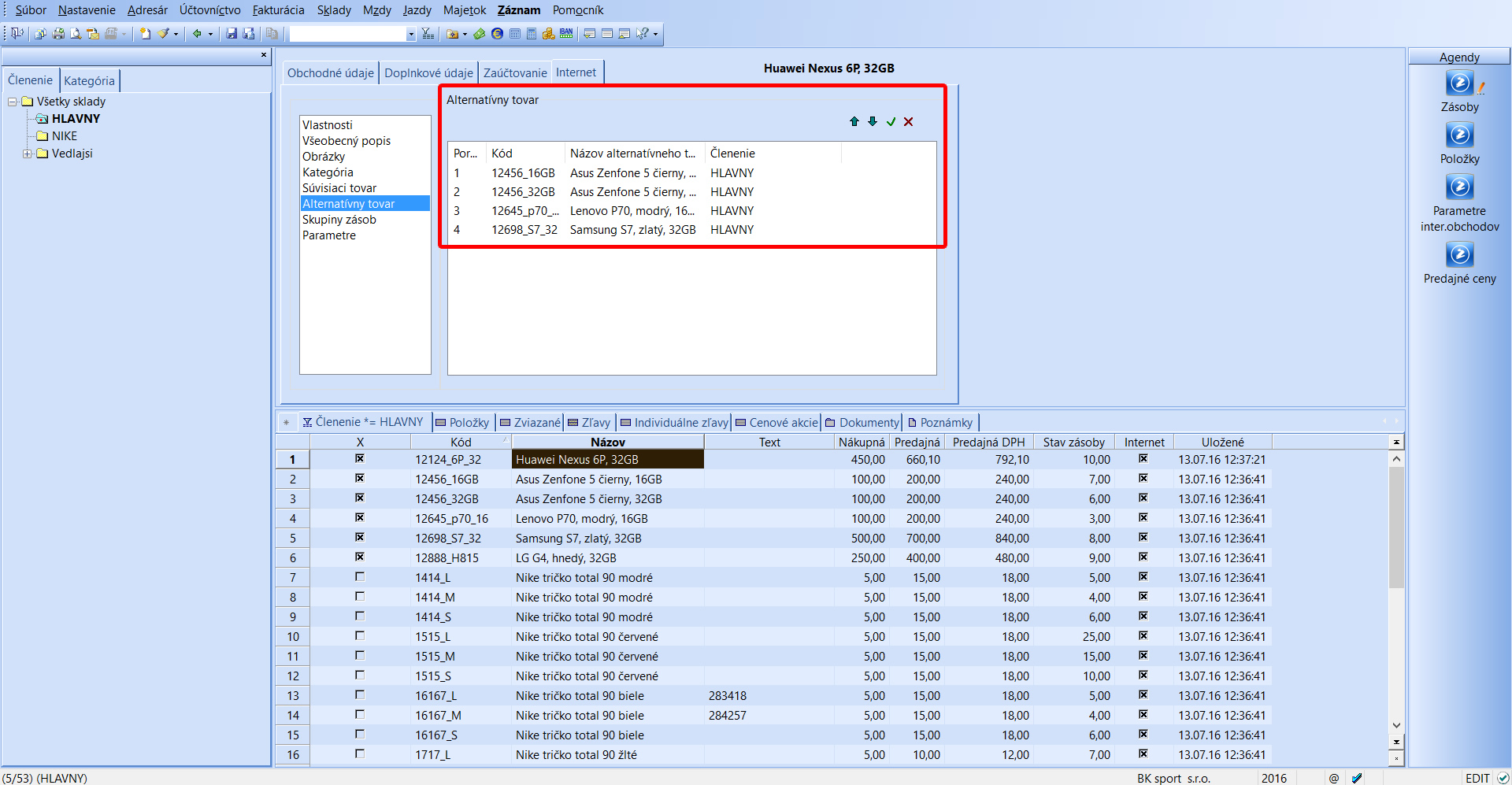This screenshot has width=1512, height=785.
Task: Switch to Obchodné údaje tab
Action: click(x=331, y=72)
